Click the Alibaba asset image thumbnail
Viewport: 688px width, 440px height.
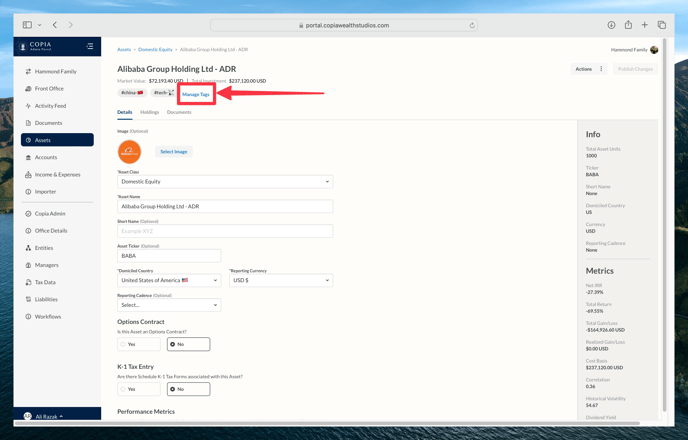click(x=129, y=152)
